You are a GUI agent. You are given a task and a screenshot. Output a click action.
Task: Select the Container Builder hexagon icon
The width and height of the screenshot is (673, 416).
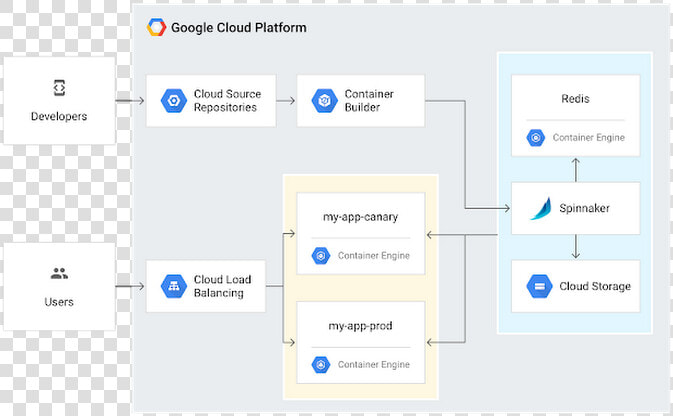coord(324,101)
